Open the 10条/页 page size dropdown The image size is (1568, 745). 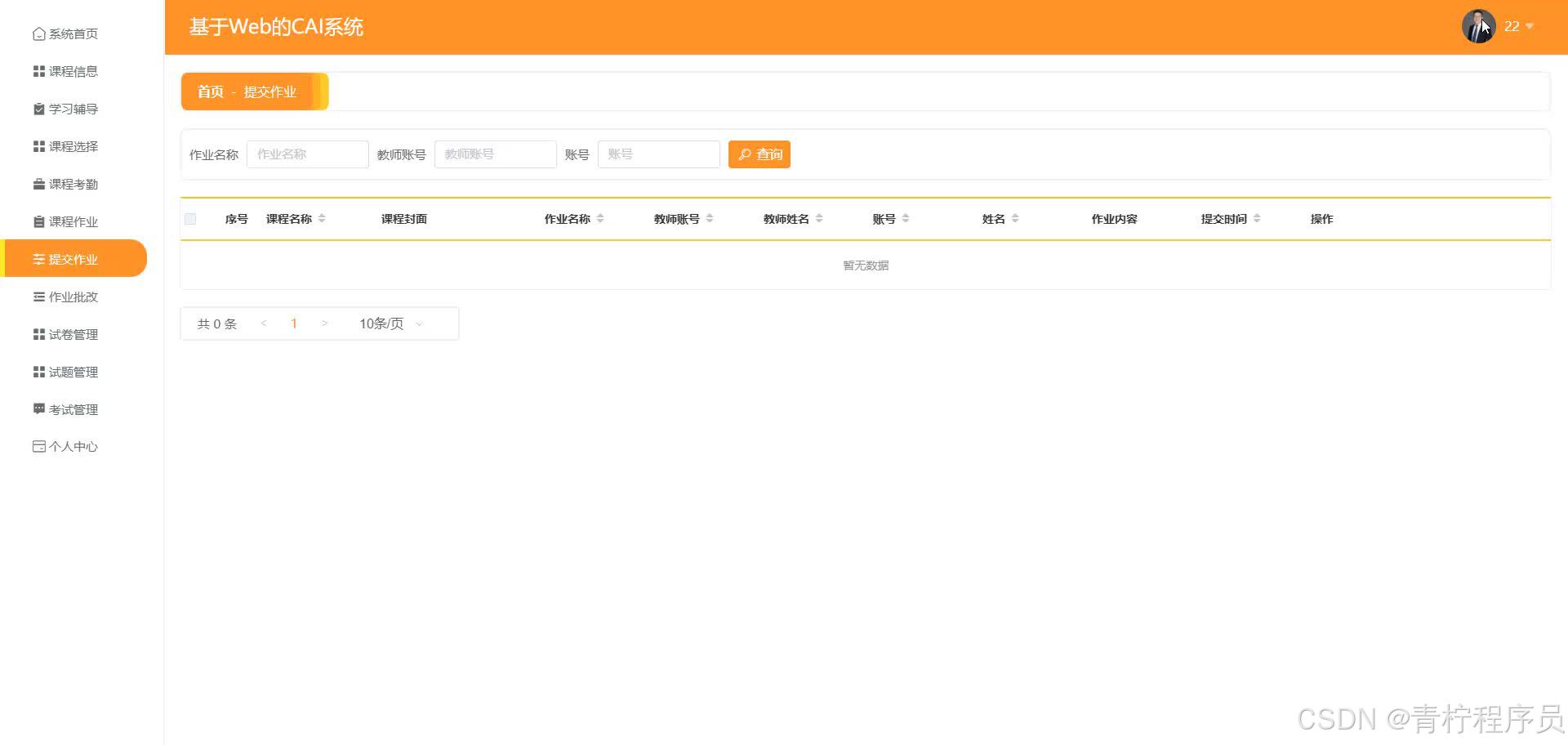coord(390,323)
